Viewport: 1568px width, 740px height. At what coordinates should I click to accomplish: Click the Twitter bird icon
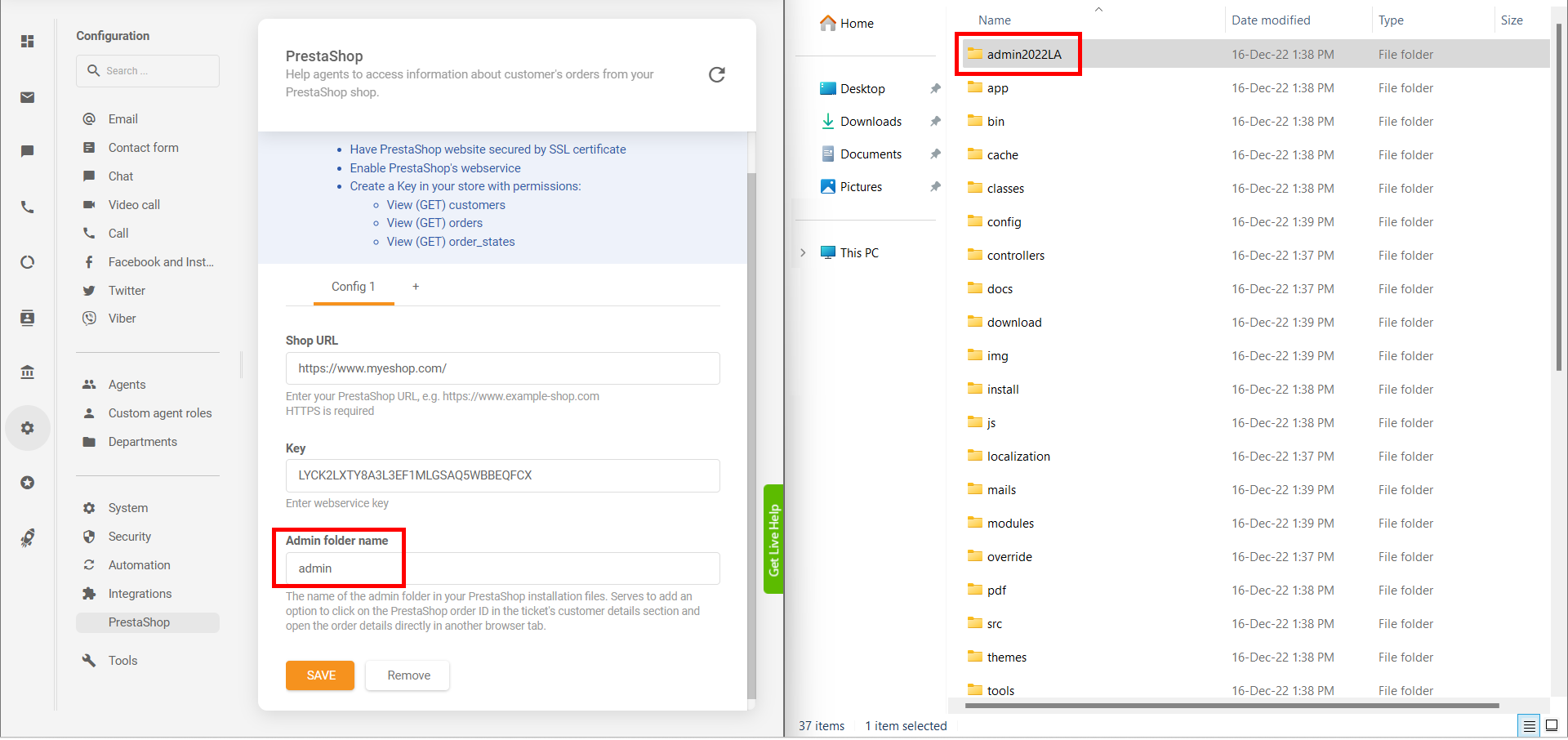coord(89,291)
